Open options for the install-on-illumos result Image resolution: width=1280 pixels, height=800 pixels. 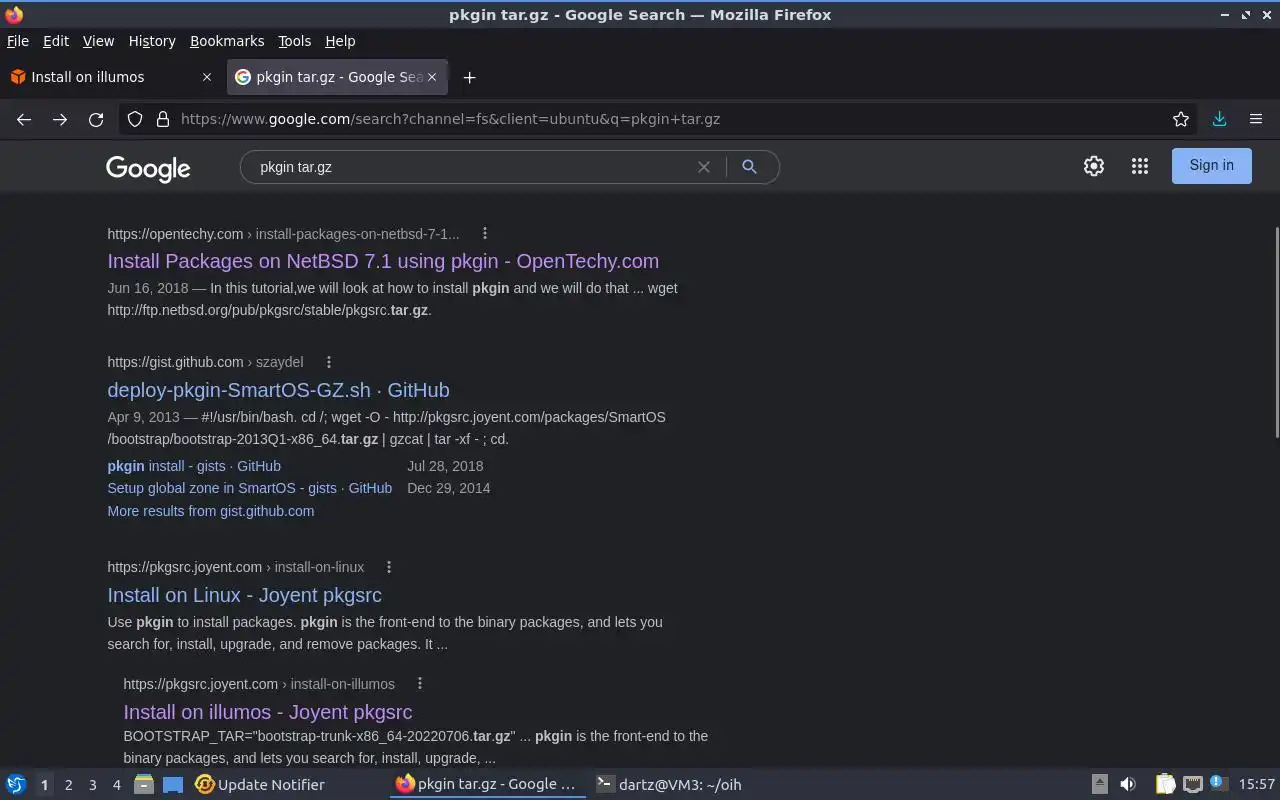point(420,684)
